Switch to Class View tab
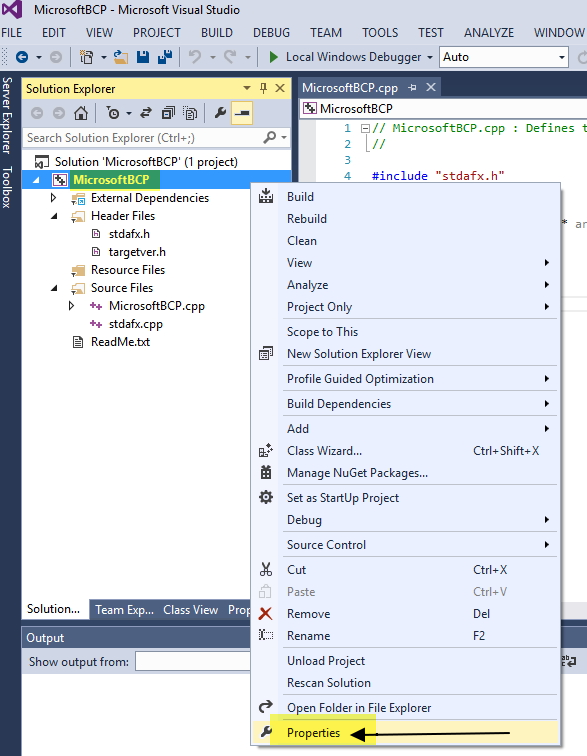This screenshot has height=756, width=587. pos(191,610)
